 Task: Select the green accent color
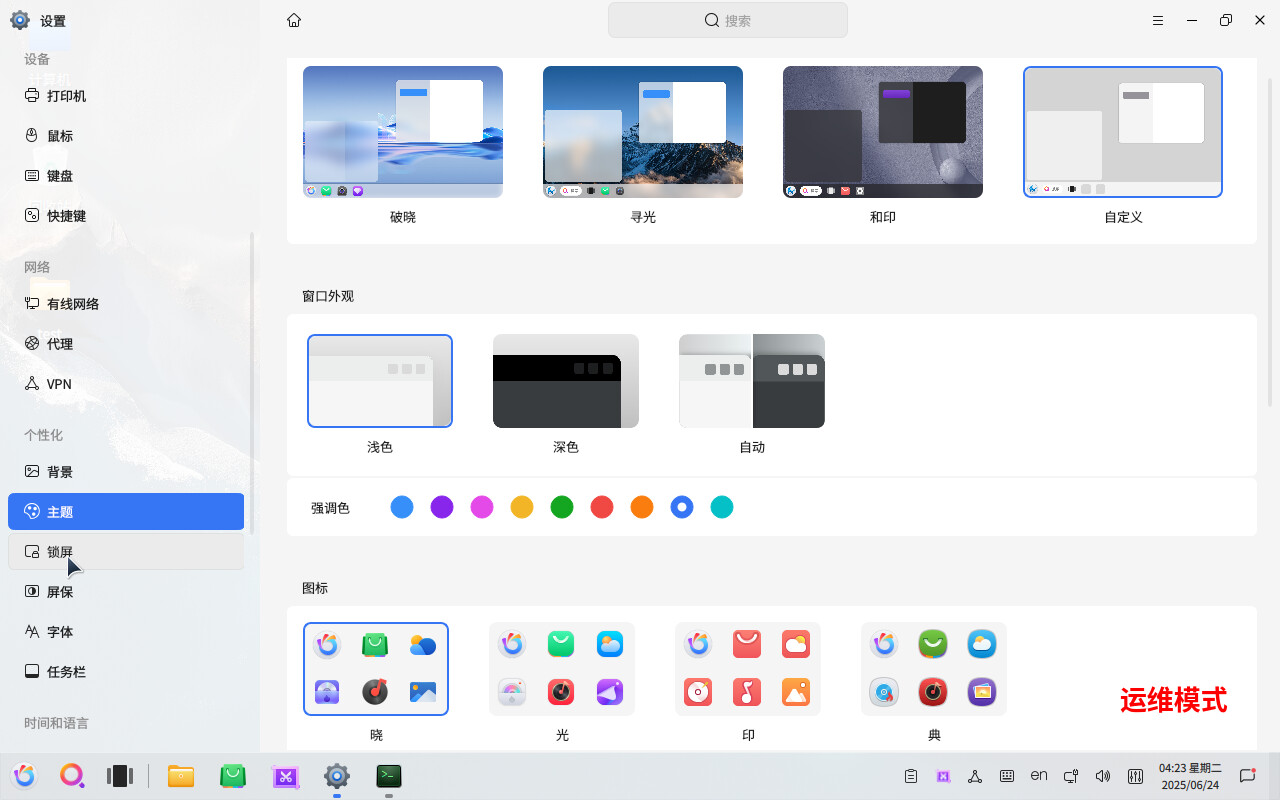click(x=561, y=507)
